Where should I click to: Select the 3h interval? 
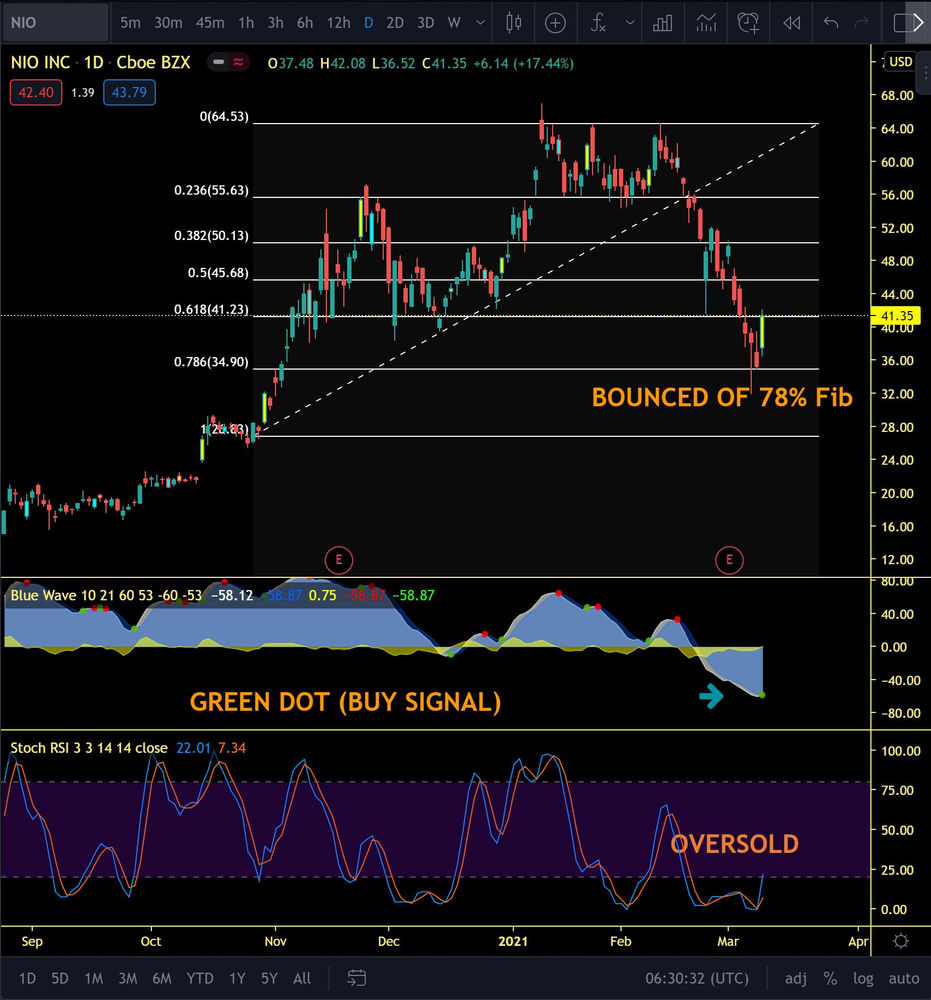[x=275, y=23]
